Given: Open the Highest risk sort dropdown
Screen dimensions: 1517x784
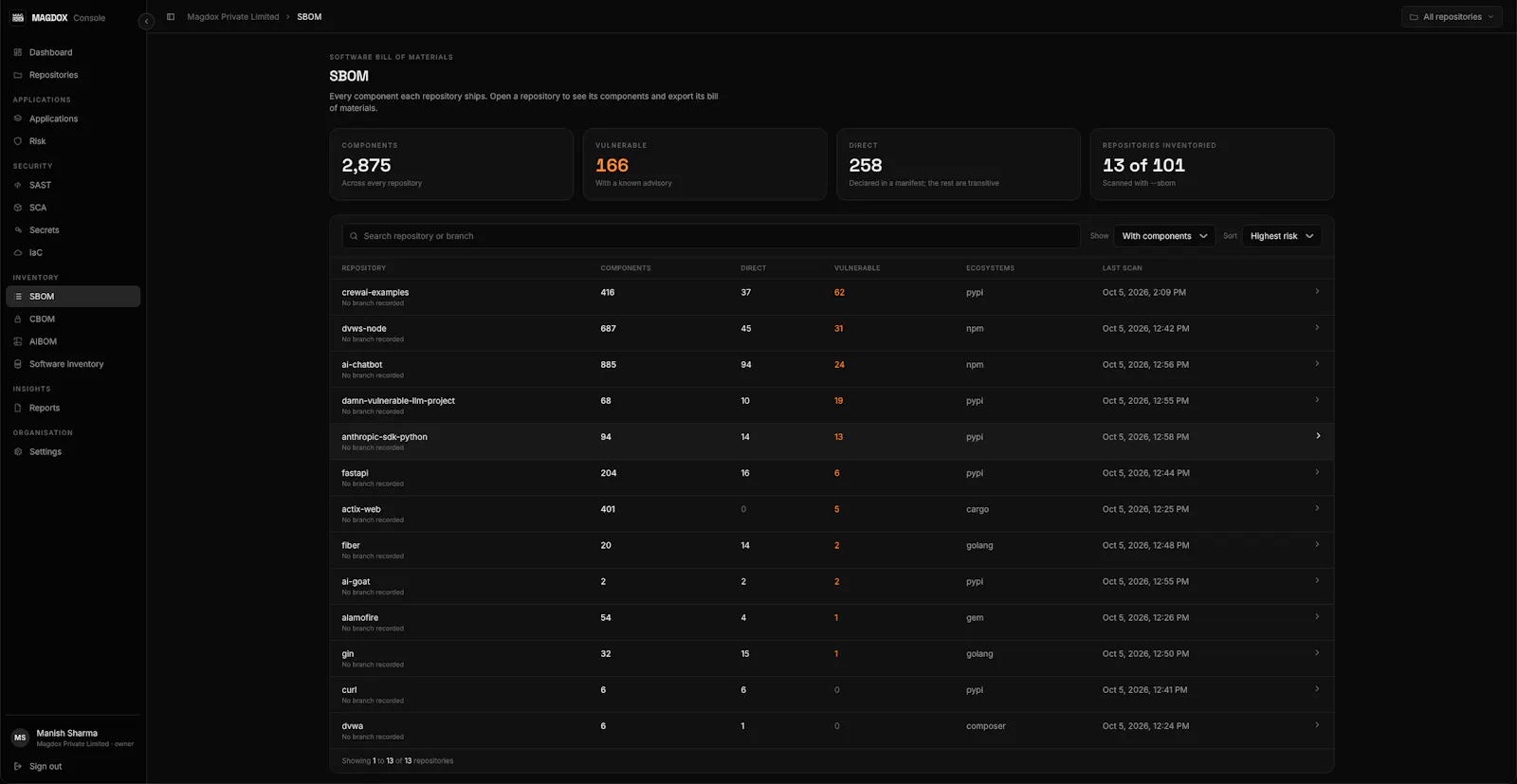Looking at the screenshot, I should point(1282,236).
